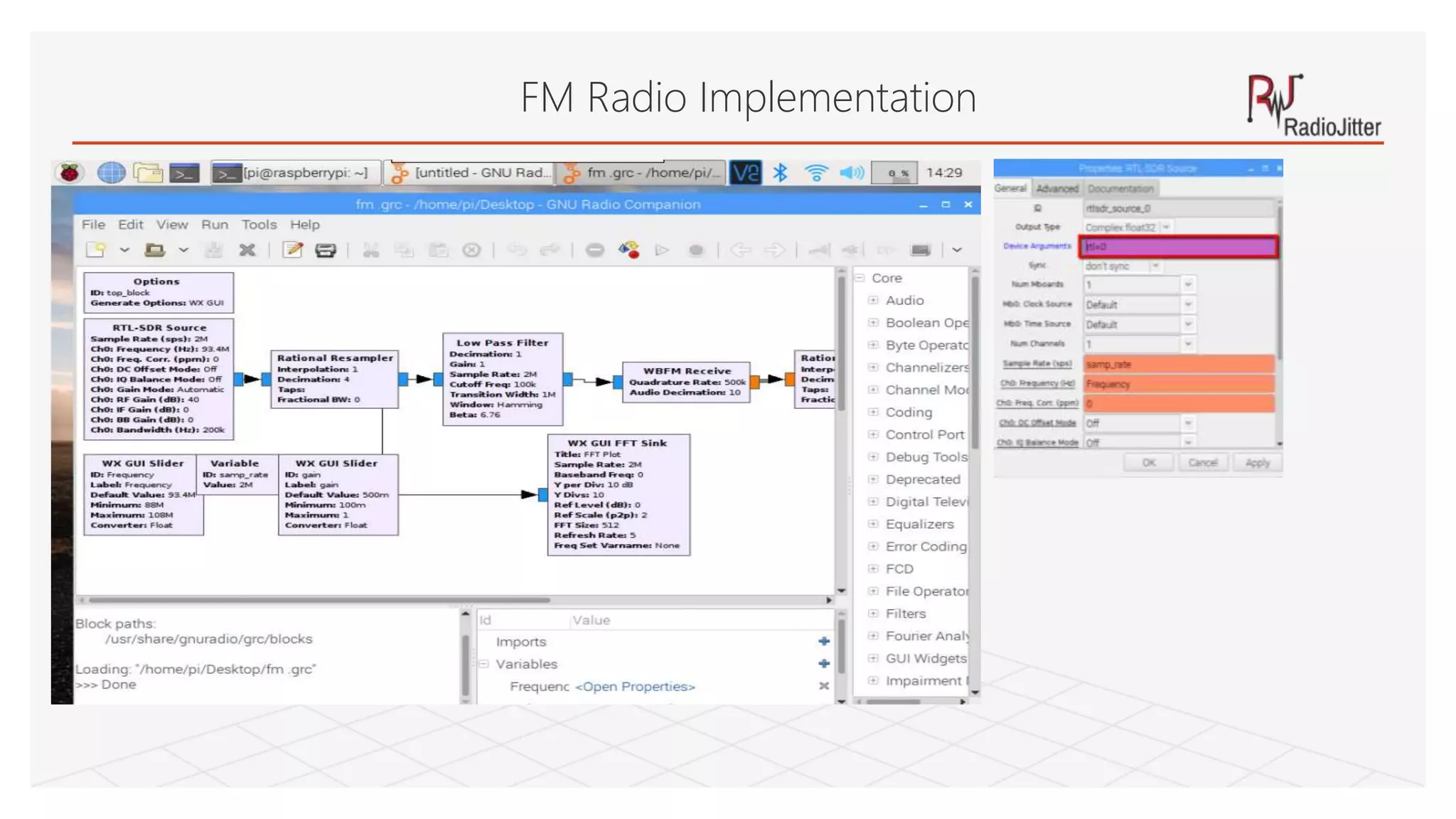Open the Help menu
The image size is (1456, 819).
[x=305, y=225]
